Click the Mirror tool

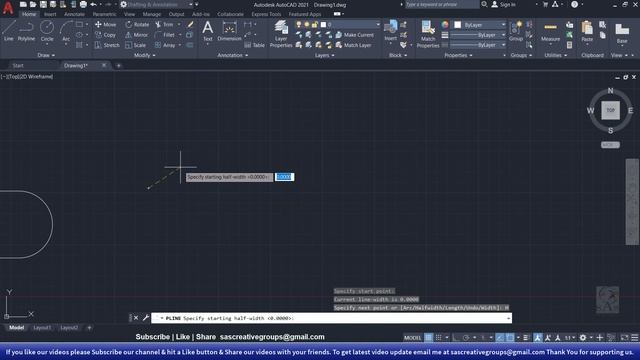[x=137, y=35]
